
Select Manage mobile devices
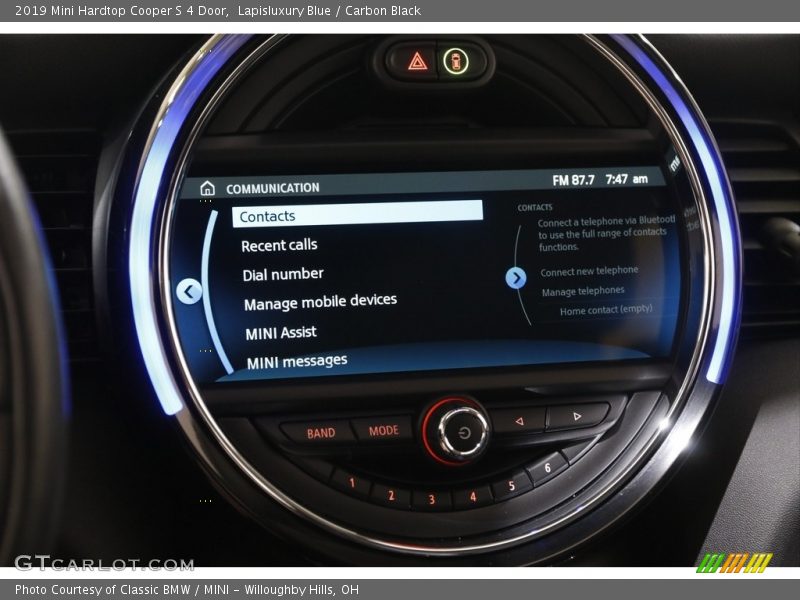tap(320, 302)
